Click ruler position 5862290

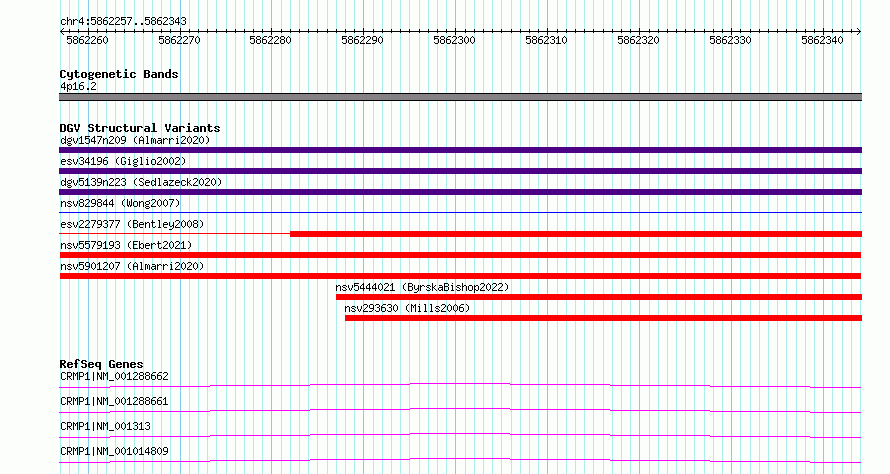(363, 40)
